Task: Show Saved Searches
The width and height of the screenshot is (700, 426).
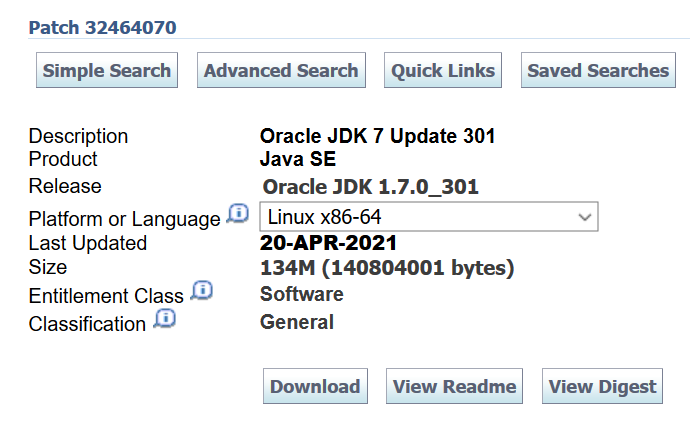Action: (x=598, y=71)
